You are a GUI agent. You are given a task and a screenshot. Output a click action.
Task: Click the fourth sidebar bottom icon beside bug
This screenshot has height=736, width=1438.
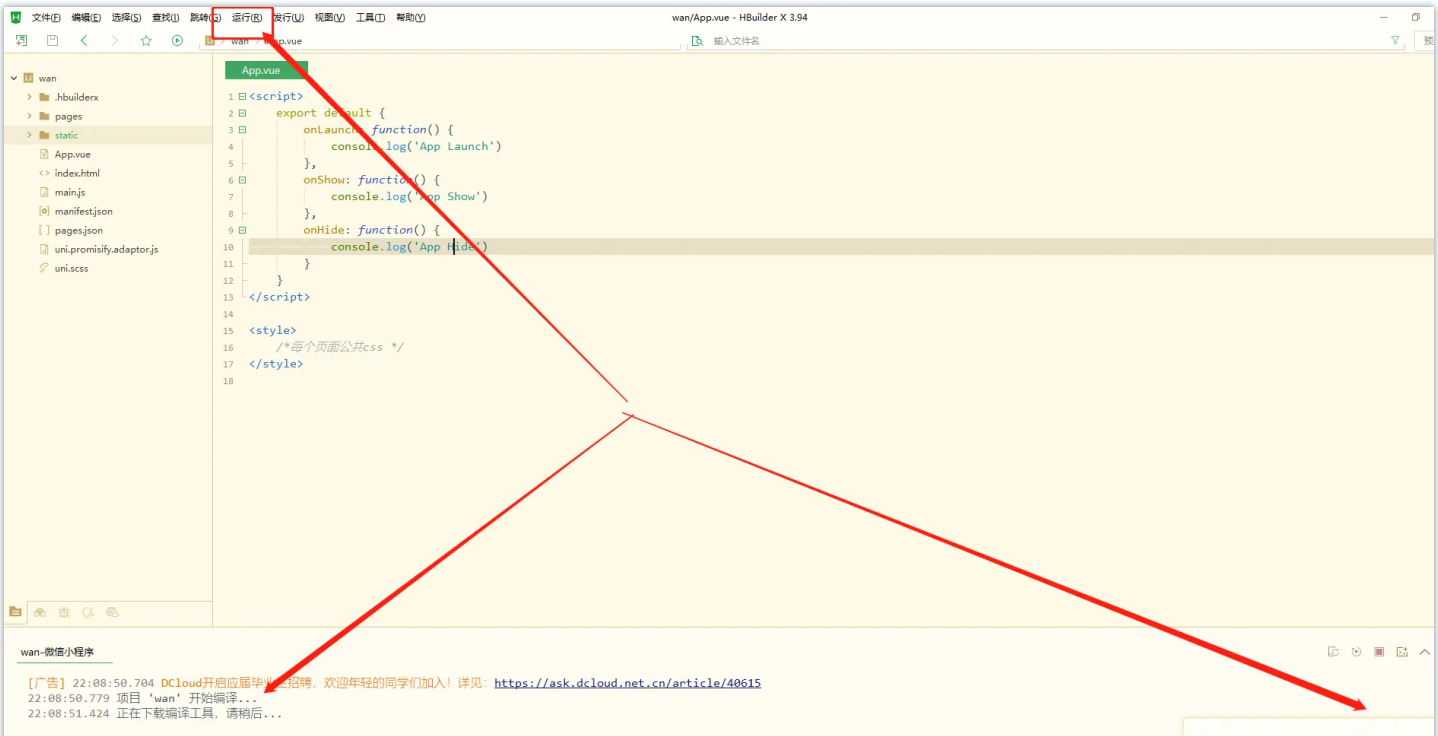88,612
